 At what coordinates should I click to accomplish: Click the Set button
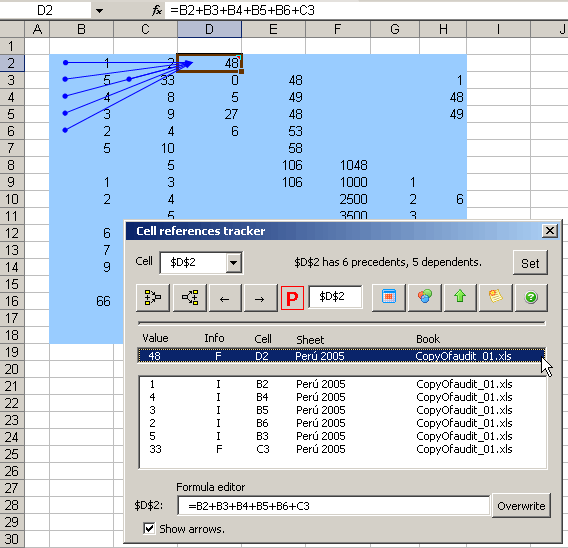coord(530,263)
